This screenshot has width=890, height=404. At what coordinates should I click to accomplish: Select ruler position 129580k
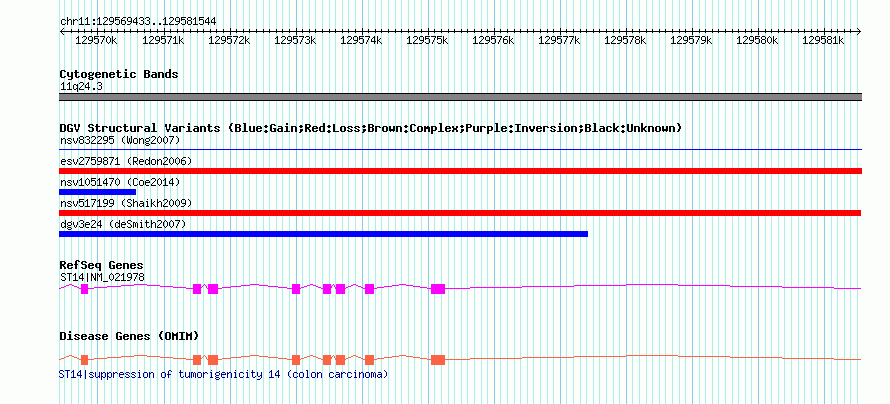click(x=757, y=40)
